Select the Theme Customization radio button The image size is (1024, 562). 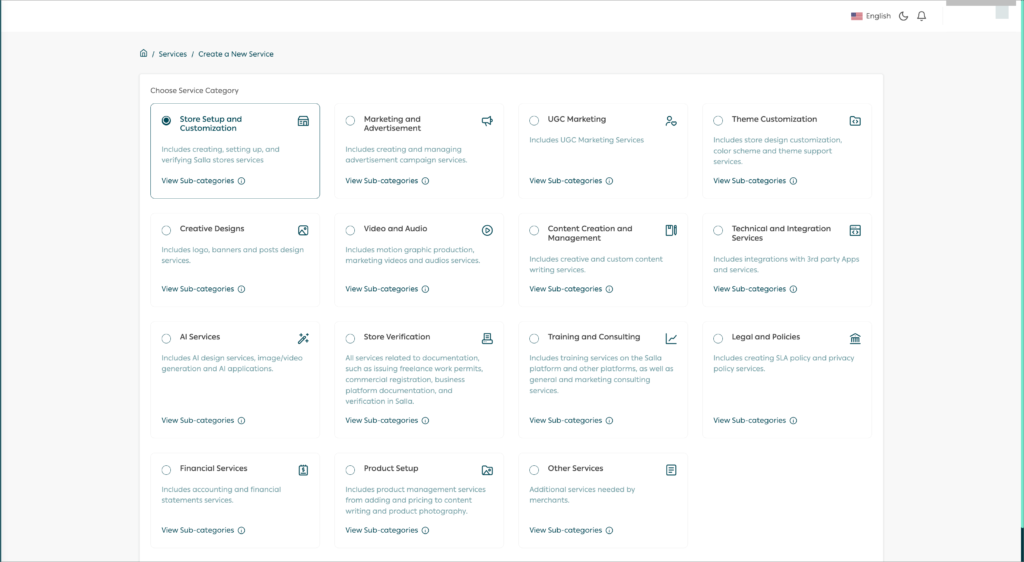pyautogui.click(x=718, y=121)
